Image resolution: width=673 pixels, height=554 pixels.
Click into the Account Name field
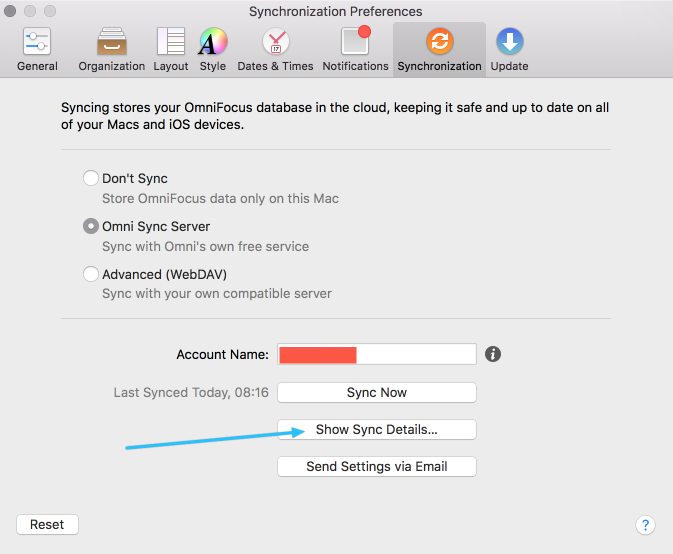(x=377, y=354)
